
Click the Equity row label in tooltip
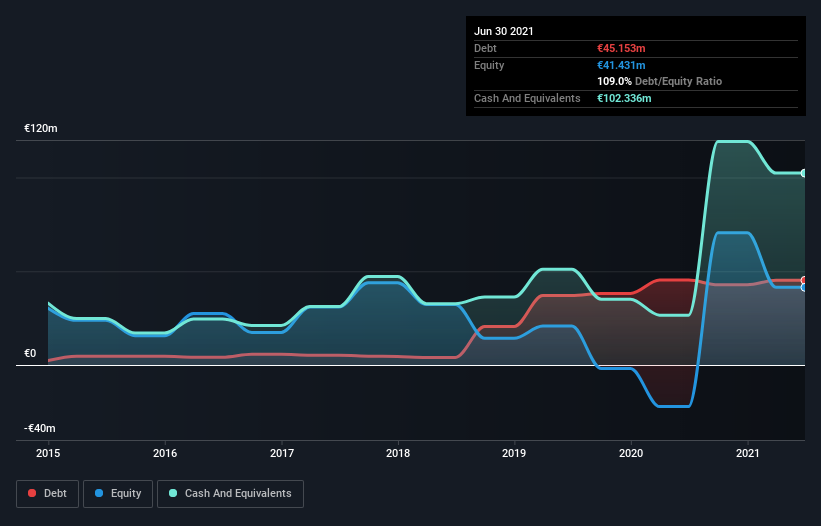click(x=489, y=65)
